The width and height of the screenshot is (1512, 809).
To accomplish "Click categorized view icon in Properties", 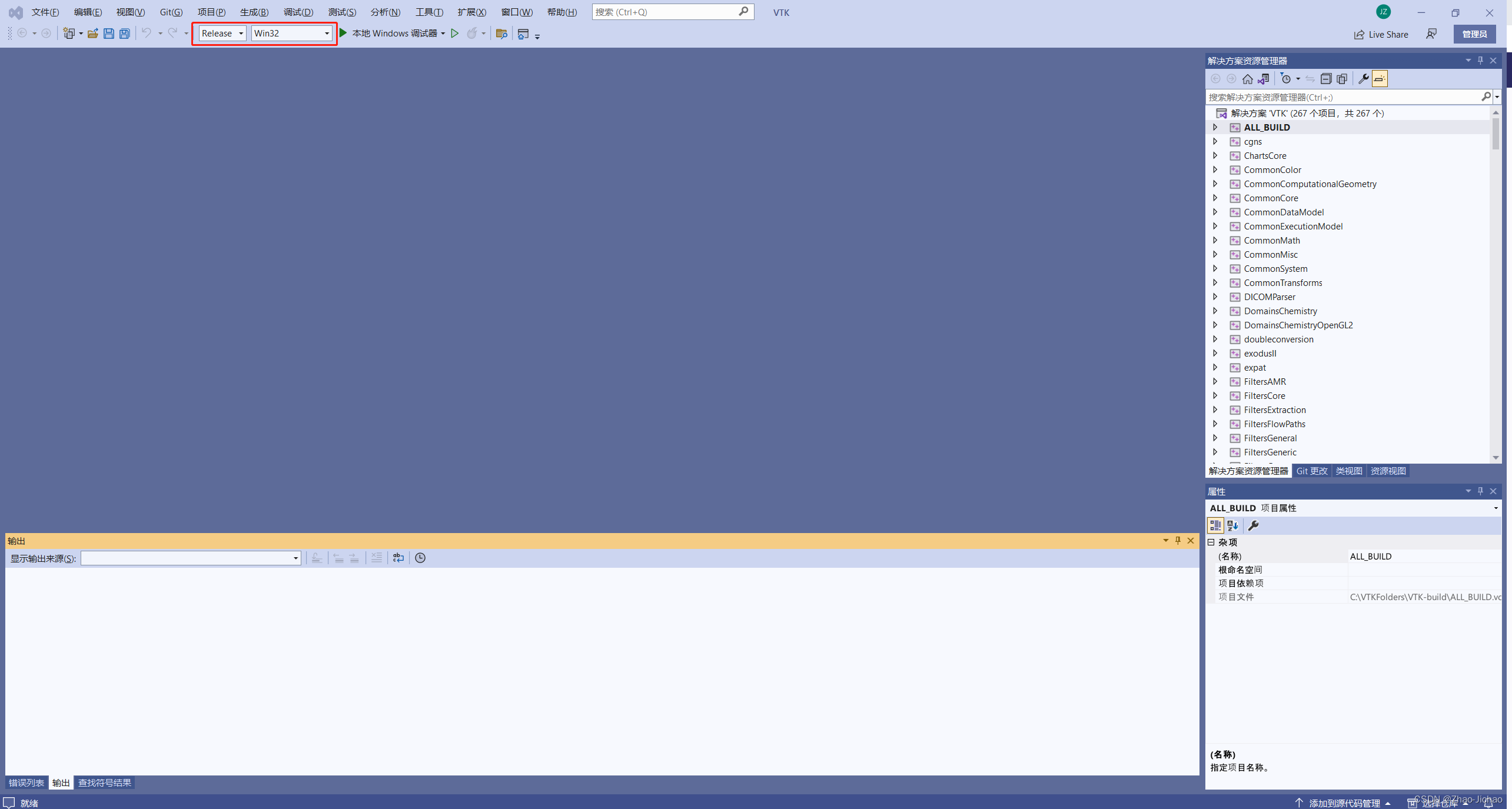I will (x=1215, y=525).
